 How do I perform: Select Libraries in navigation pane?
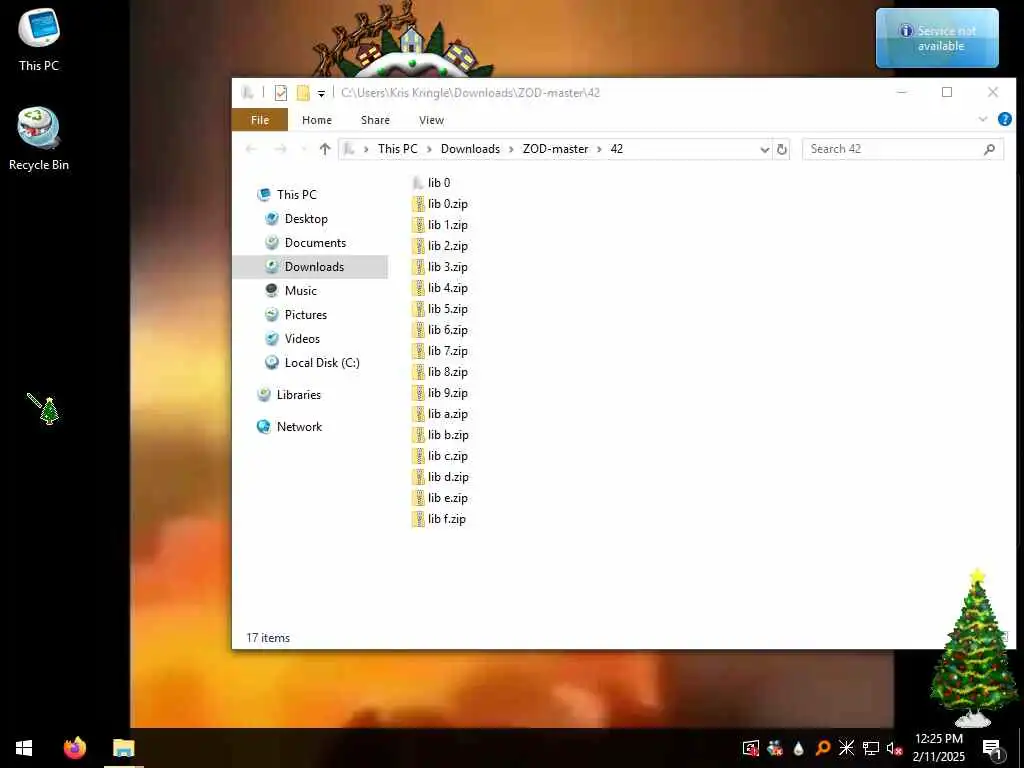(x=298, y=394)
